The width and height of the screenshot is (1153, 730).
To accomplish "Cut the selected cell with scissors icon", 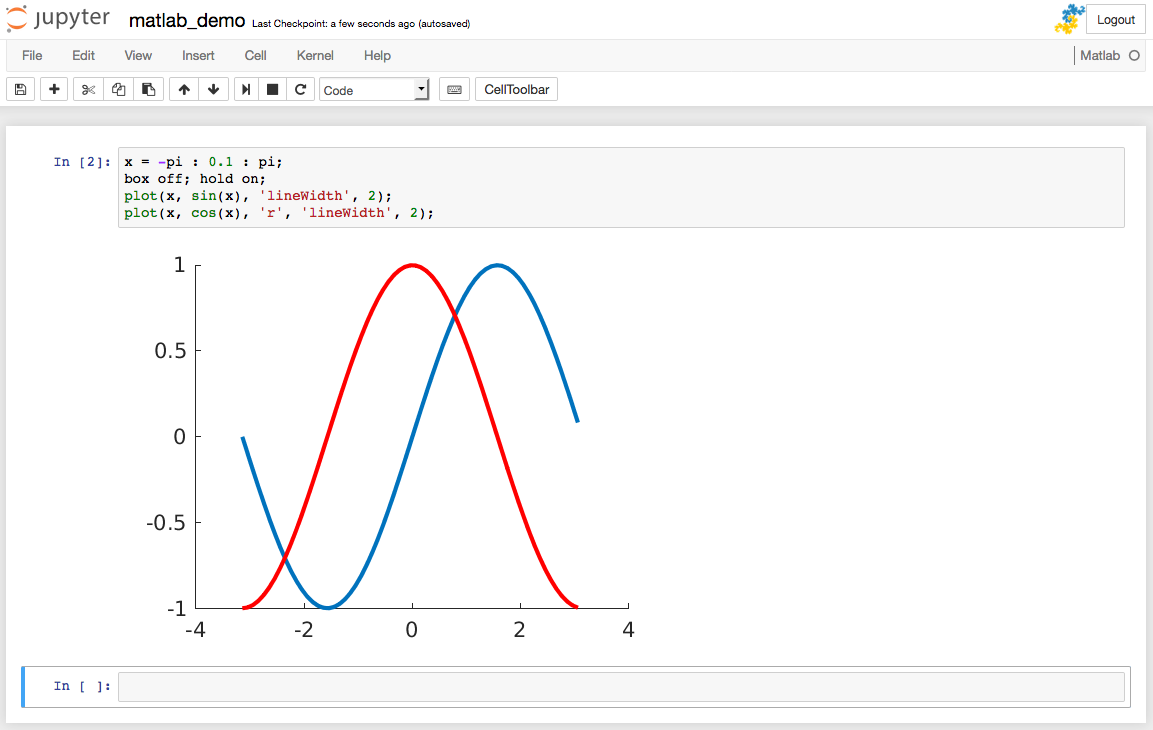I will tap(88, 90).
